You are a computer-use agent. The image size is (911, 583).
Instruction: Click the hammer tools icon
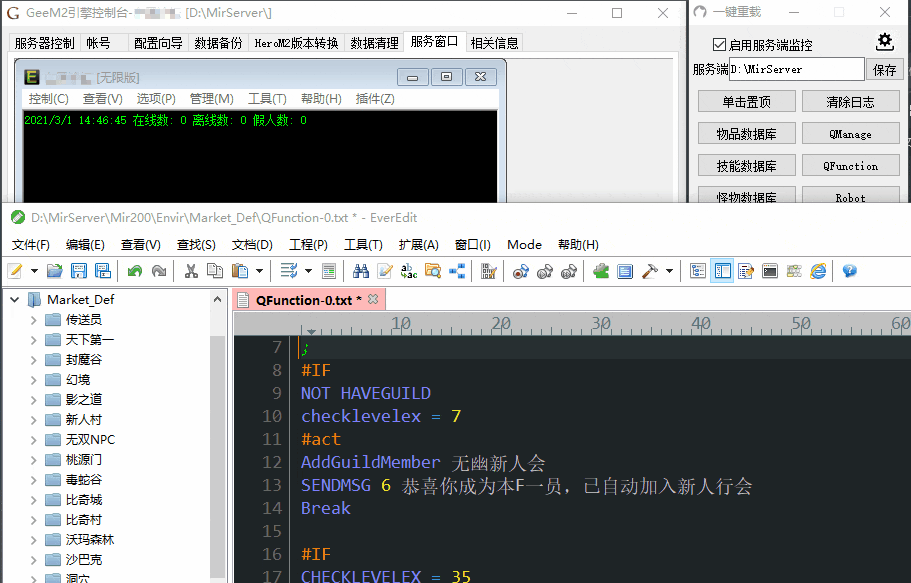tap(649, 271)
